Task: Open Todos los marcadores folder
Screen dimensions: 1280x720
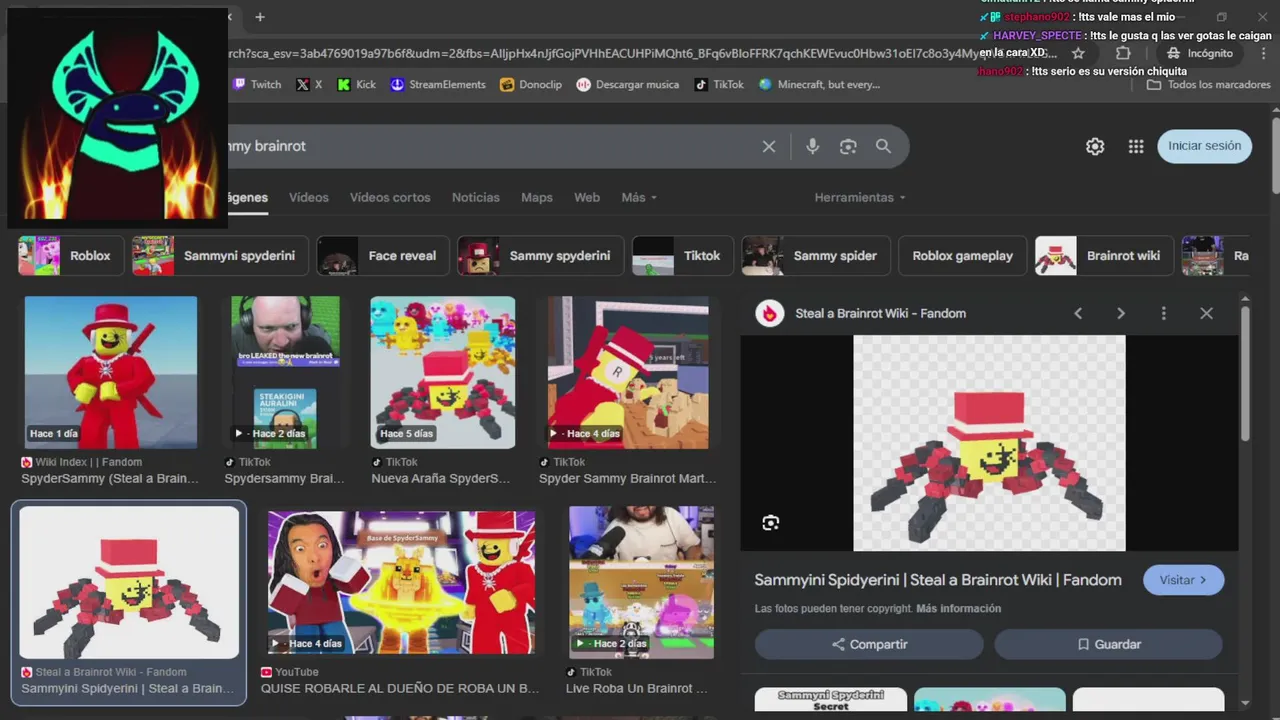Action: tap(1209, 84)
